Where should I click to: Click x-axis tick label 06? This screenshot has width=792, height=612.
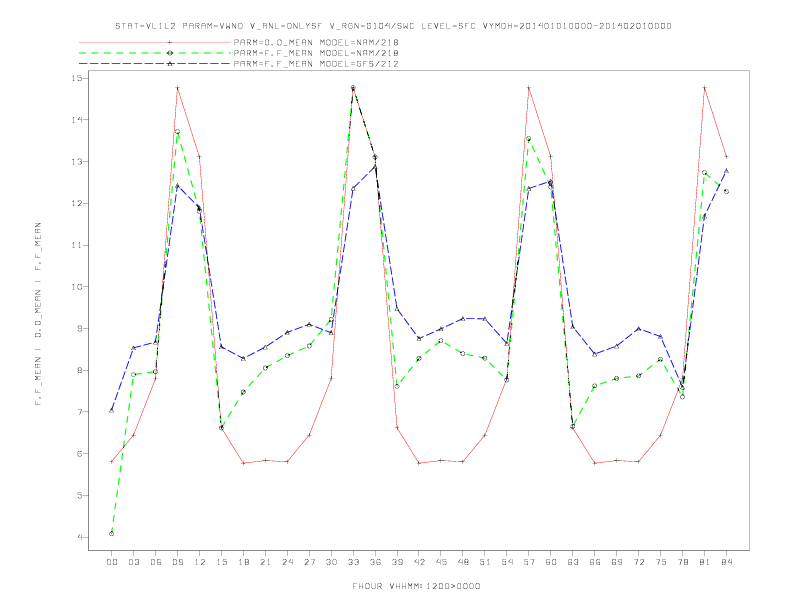pos(156,562)
